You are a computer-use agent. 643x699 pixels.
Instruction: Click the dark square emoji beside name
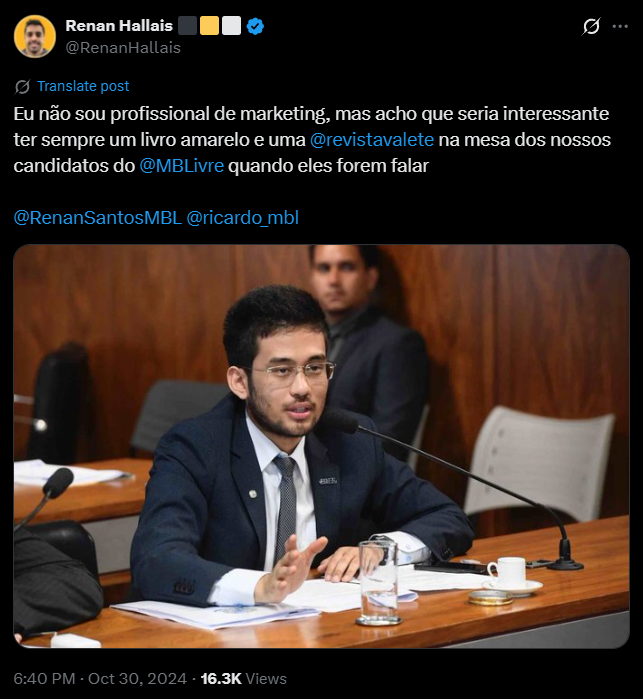coord(187,26)
